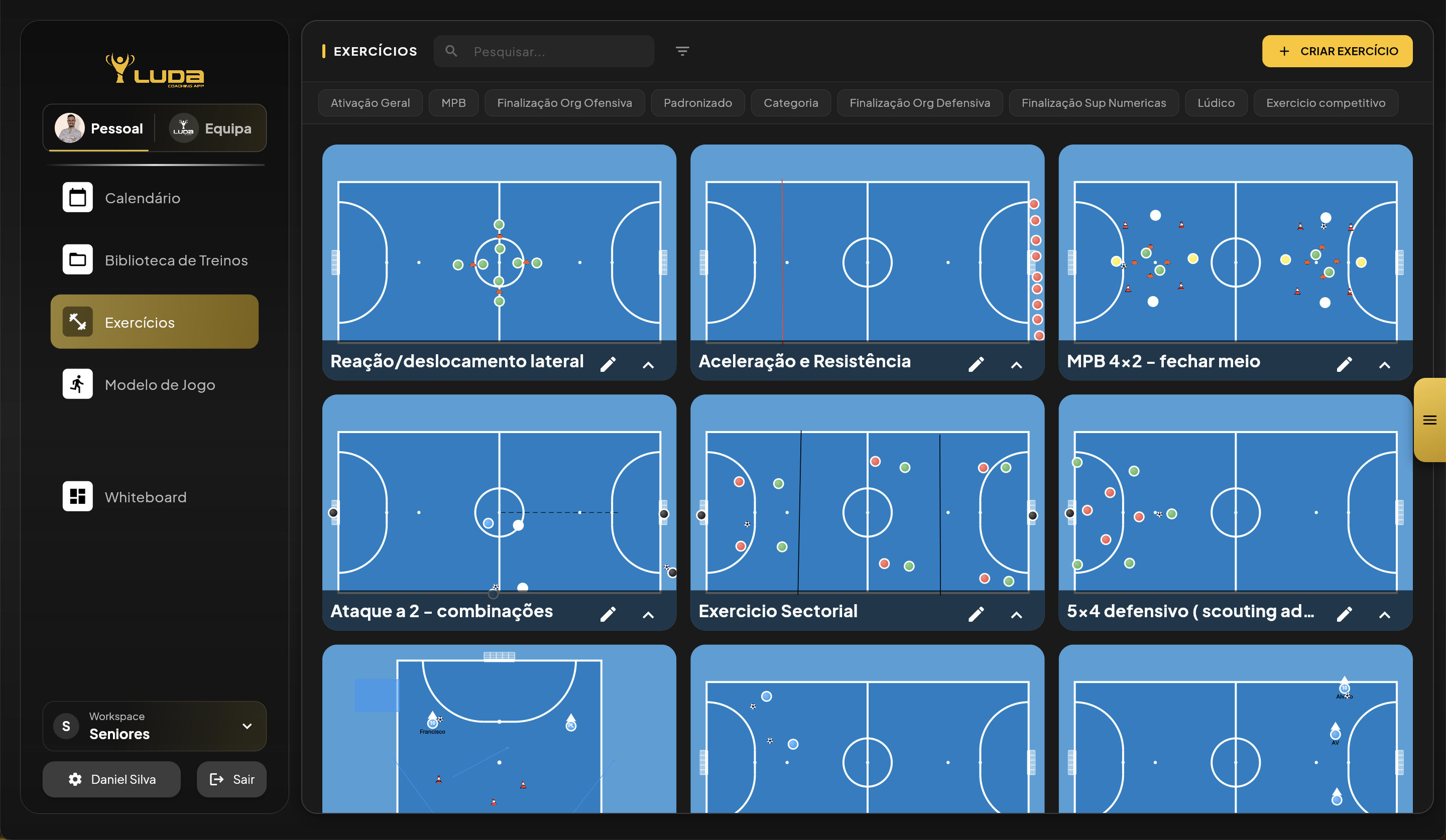Open the Whiteboard section
This screenshot has width=1446, height=840.
coord(145,497)
